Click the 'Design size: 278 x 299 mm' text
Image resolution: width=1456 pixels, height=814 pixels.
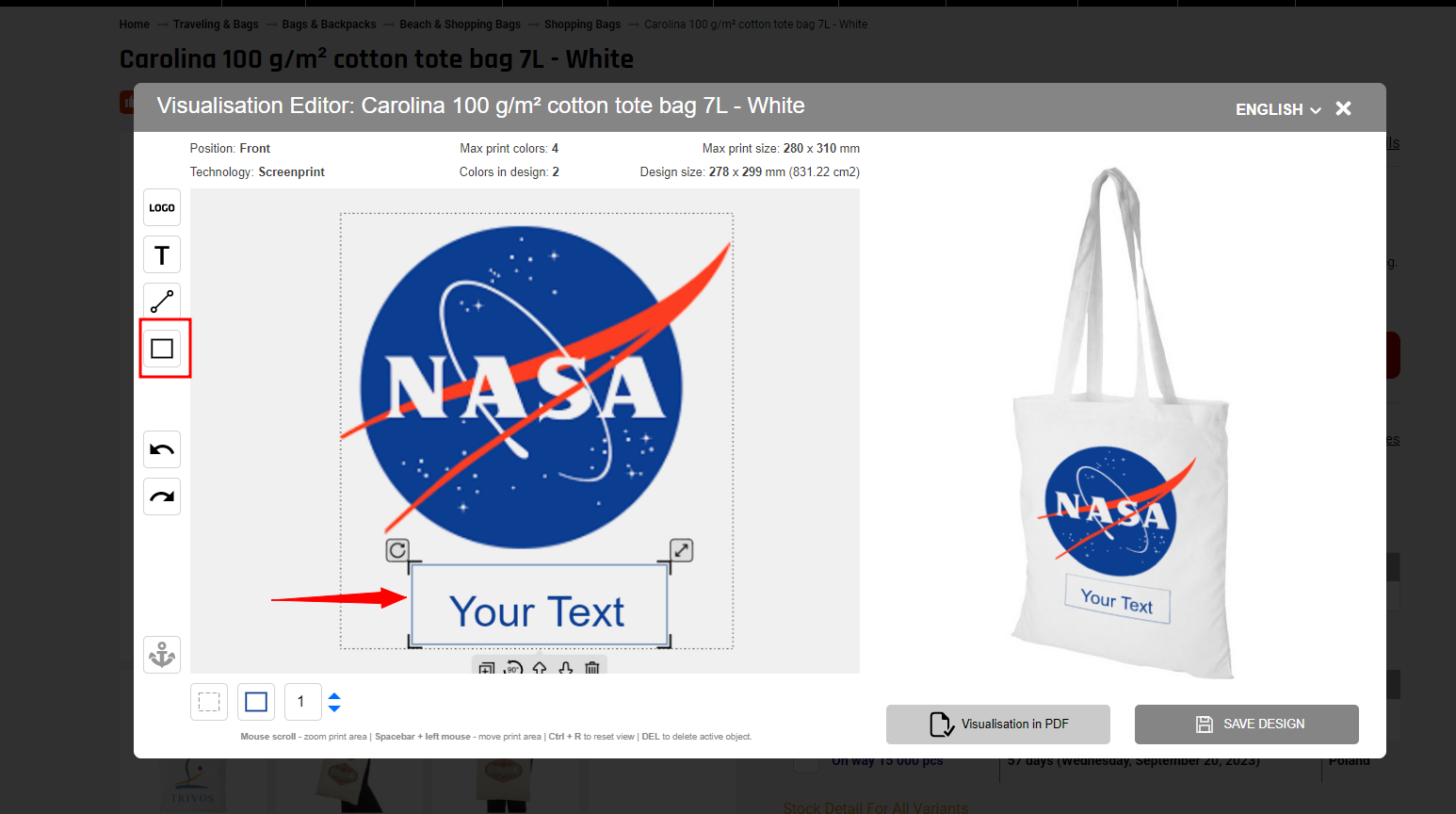tap(750, 172)
